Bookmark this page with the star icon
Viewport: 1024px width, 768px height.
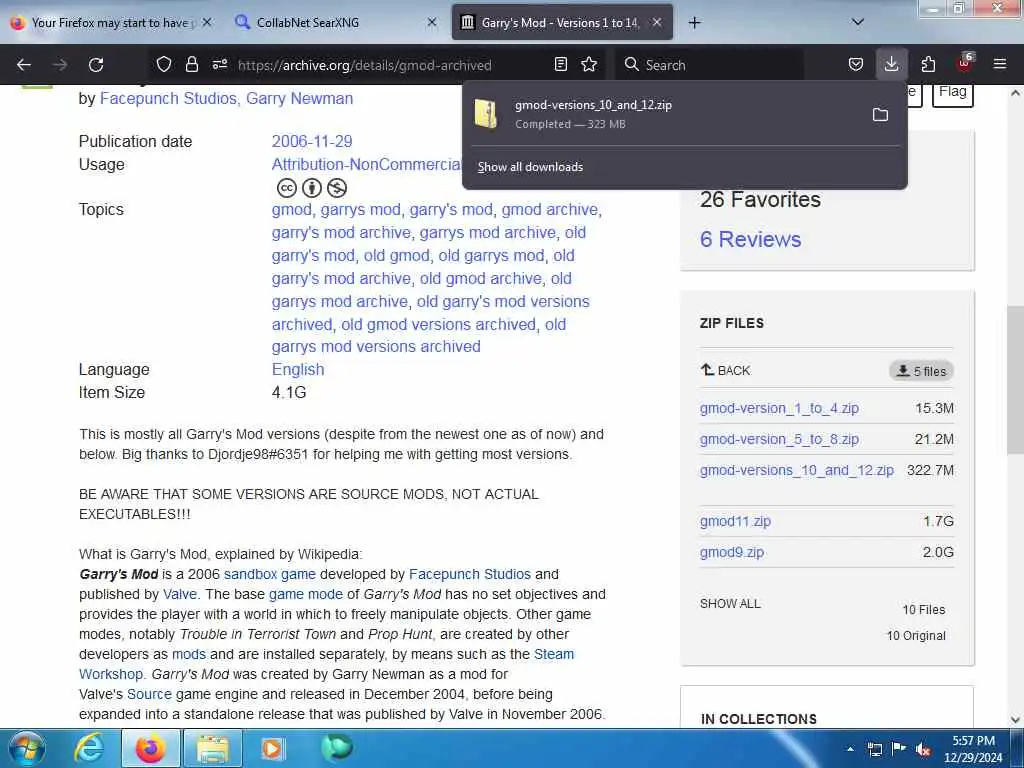click(589, 64)
